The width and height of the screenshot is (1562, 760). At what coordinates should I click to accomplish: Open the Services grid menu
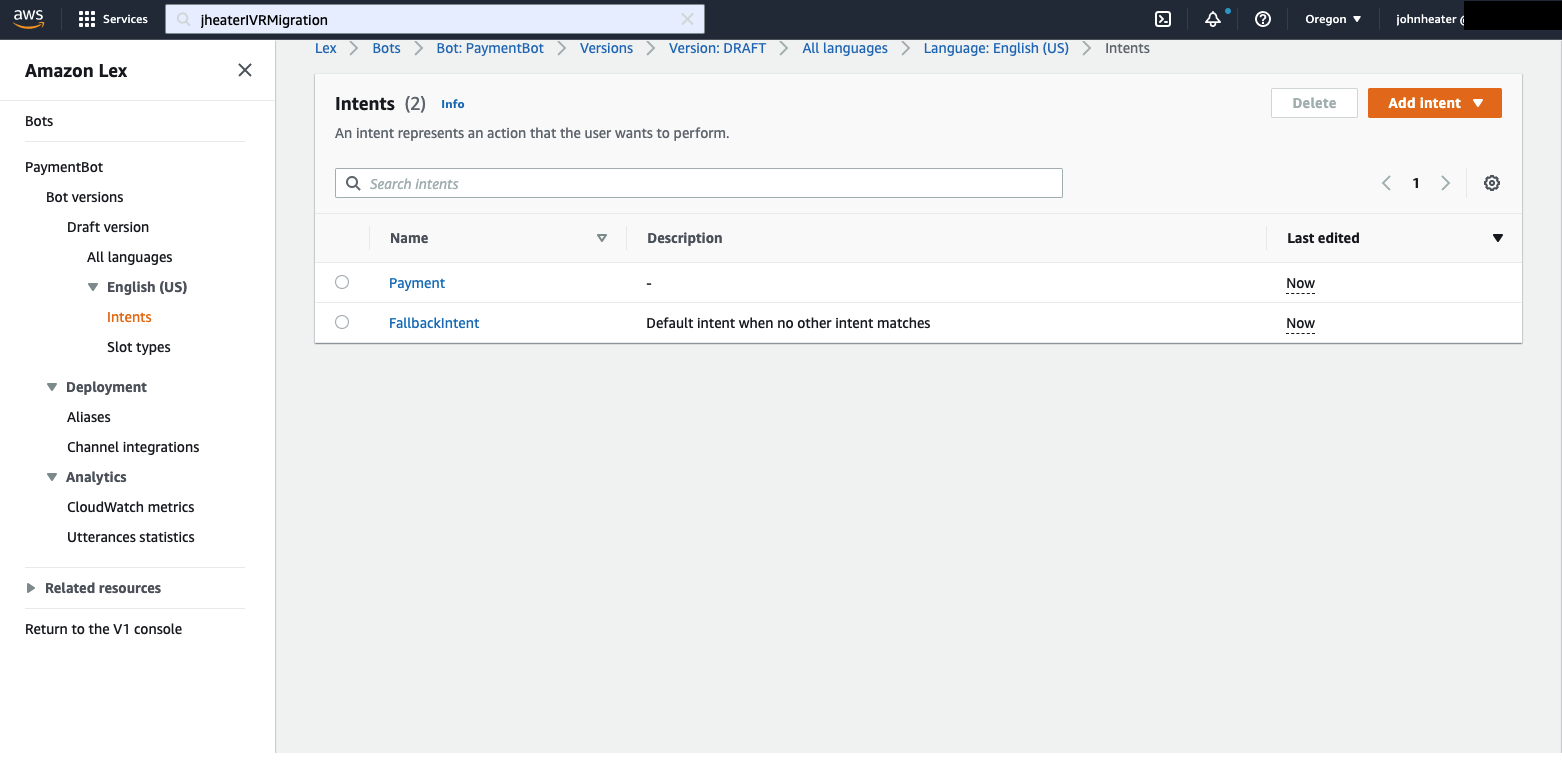[113, 19]
